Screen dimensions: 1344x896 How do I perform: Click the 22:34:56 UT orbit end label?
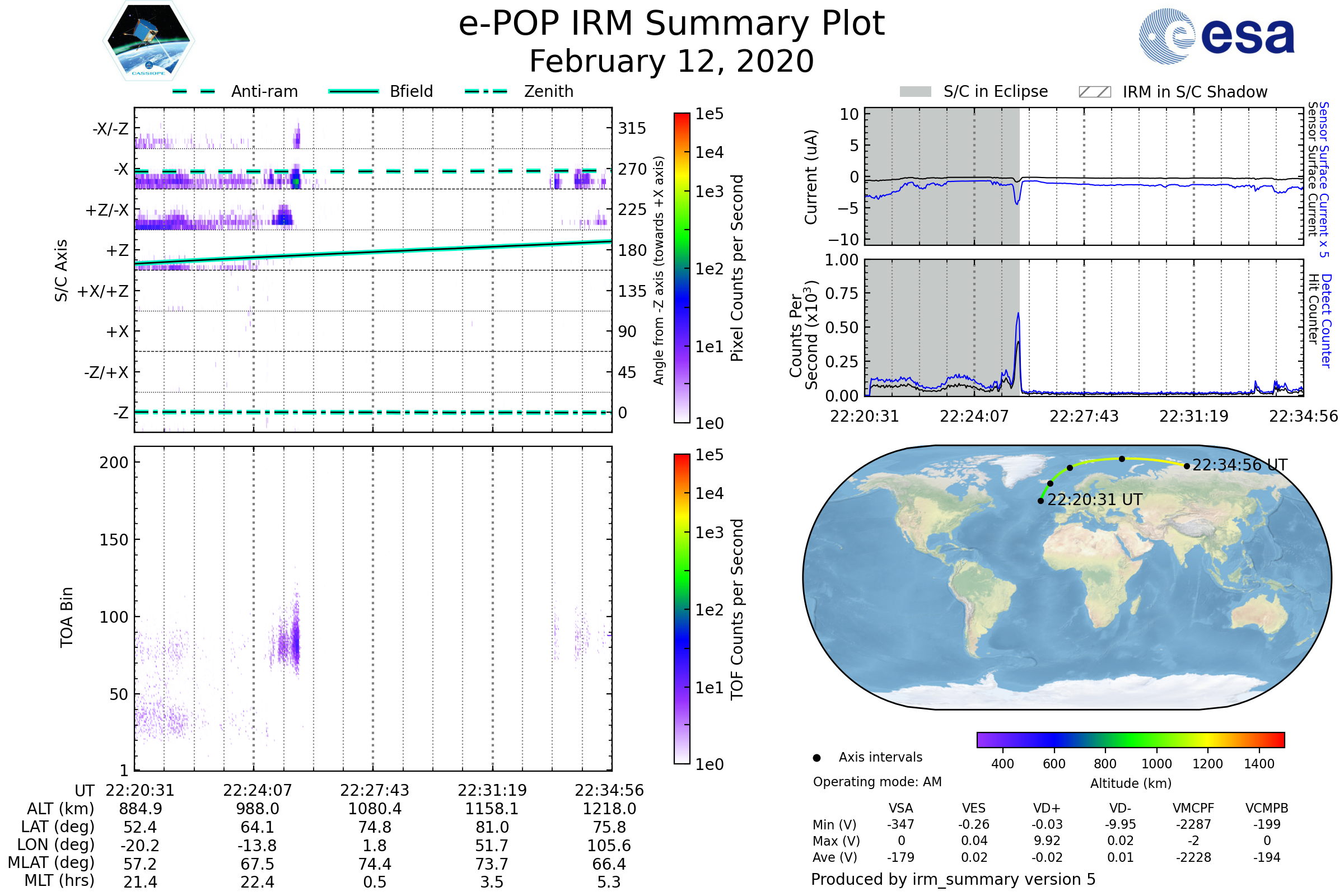point(1239,465)
